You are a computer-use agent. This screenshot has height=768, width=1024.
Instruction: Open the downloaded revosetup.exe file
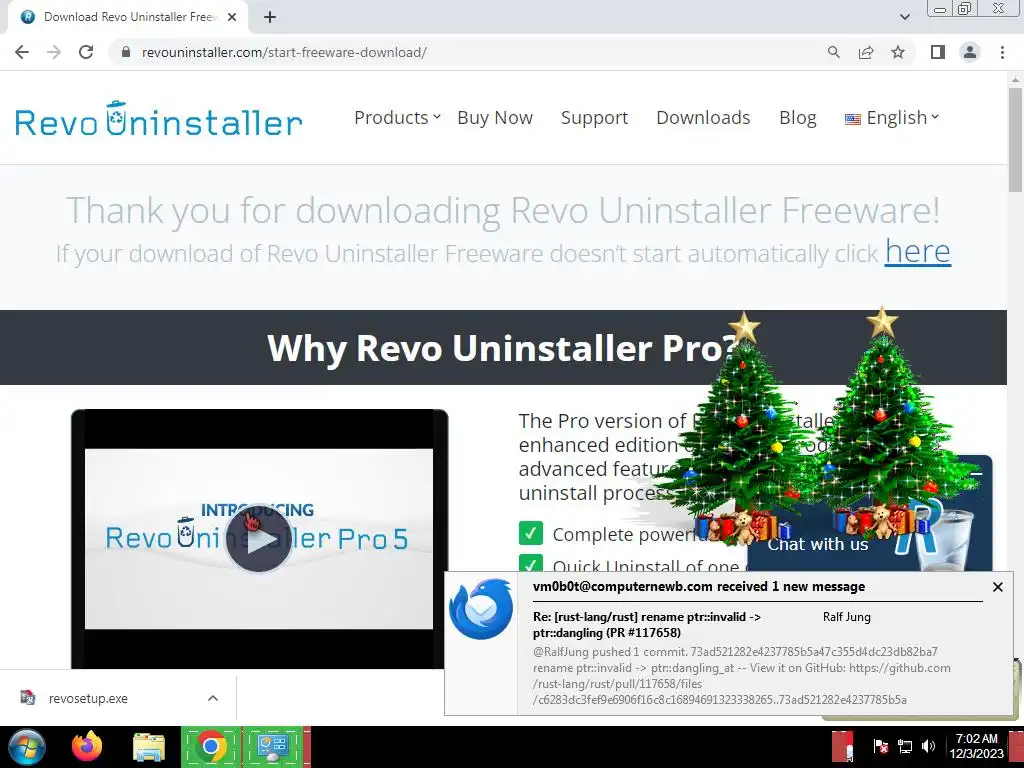(88, 698)
